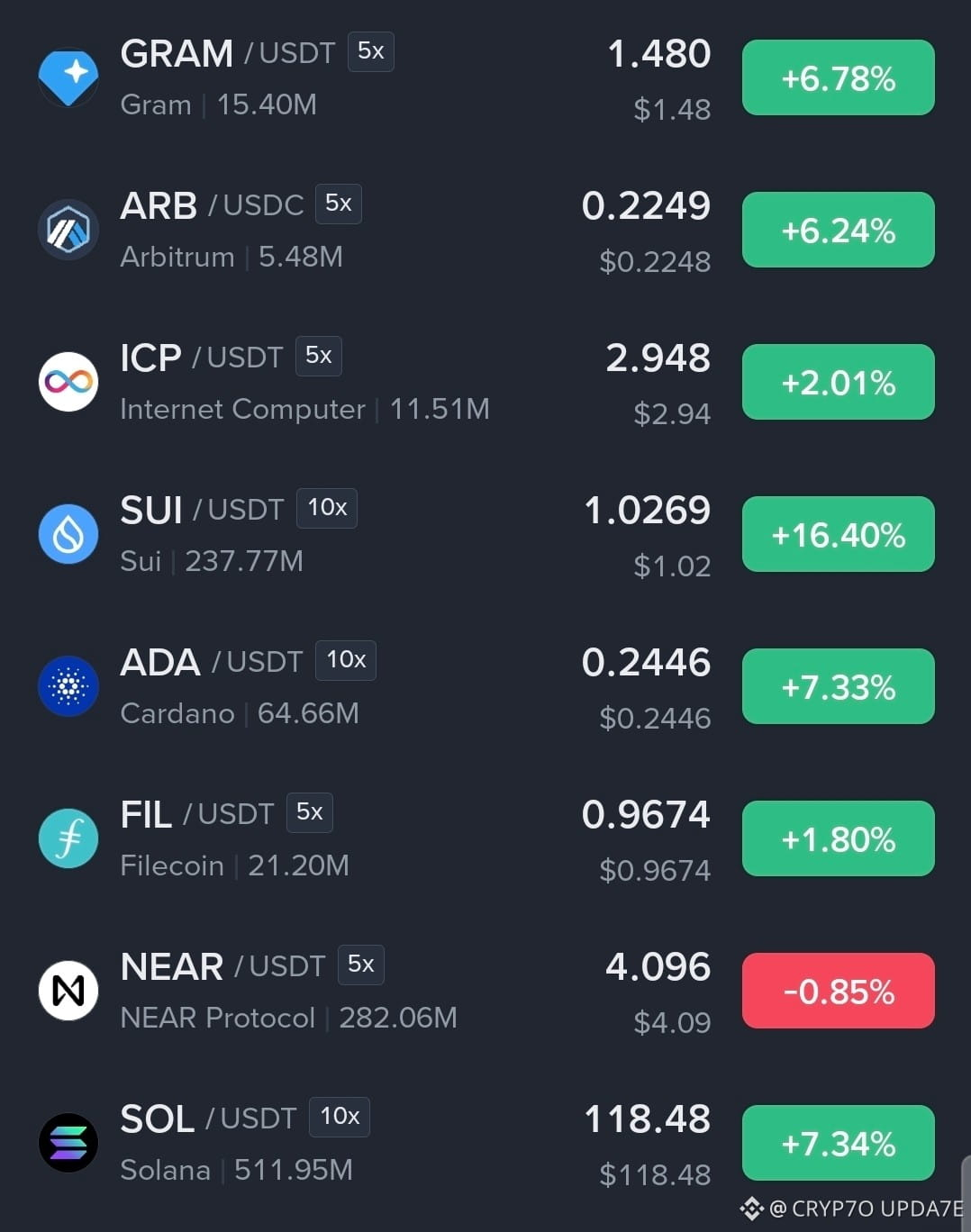Click the +2.01% badge for ICP
Screen dimensions: 971x1232
click(x=839, y=382)
